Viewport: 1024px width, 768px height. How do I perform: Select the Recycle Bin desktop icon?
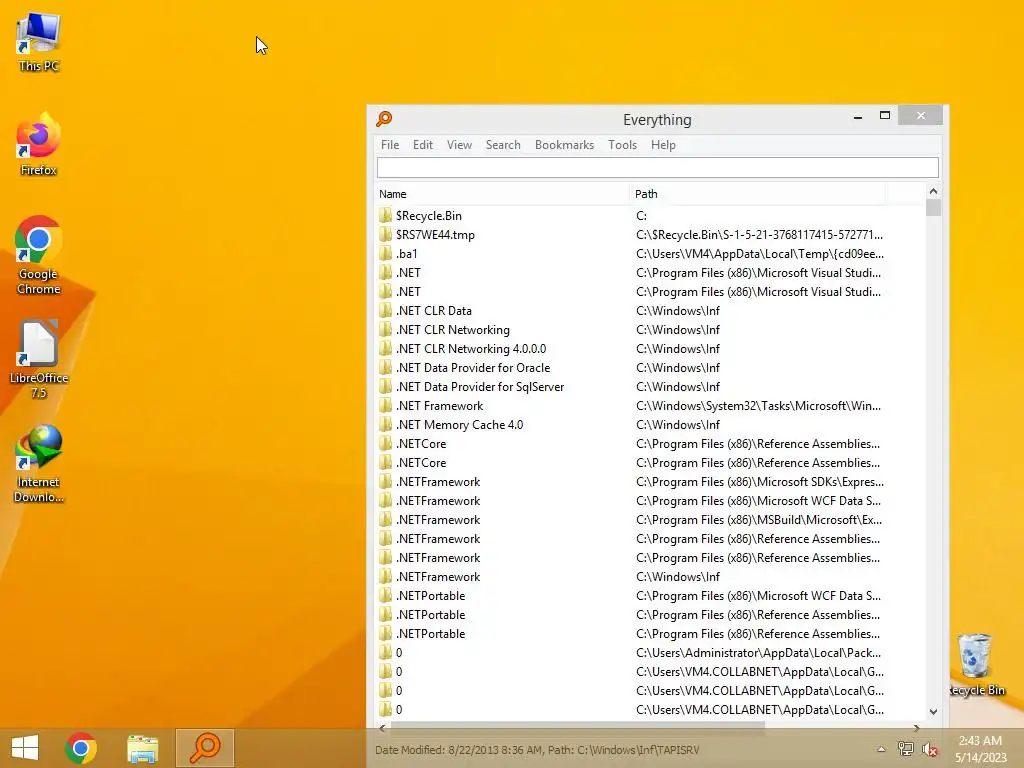click(x=976, y=665)
